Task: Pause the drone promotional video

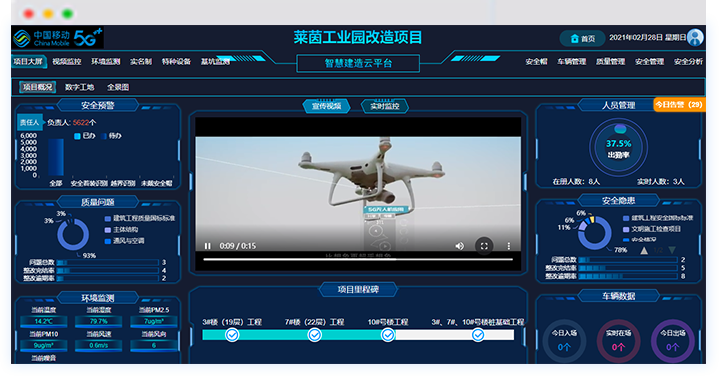Action: pos(207,246)
